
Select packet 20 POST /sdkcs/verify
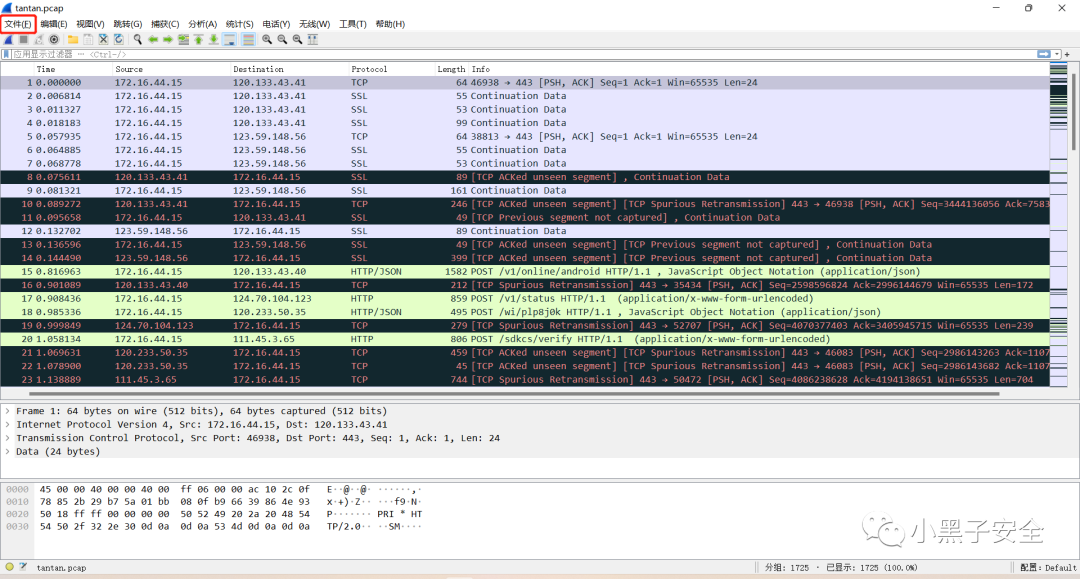click(525, 339)
